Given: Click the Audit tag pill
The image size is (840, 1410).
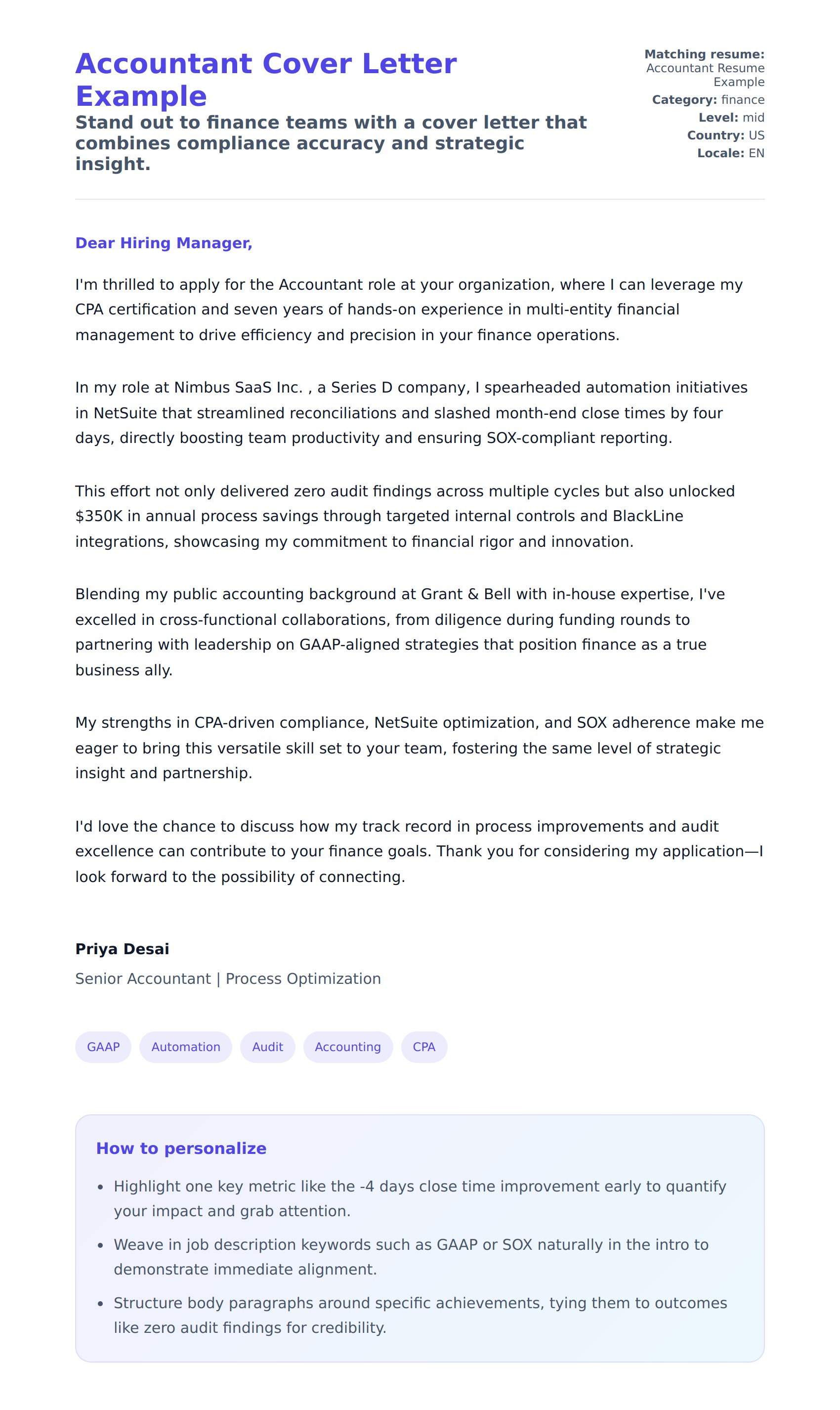Looking at the screenshot, I should (x=267, y=1047).
